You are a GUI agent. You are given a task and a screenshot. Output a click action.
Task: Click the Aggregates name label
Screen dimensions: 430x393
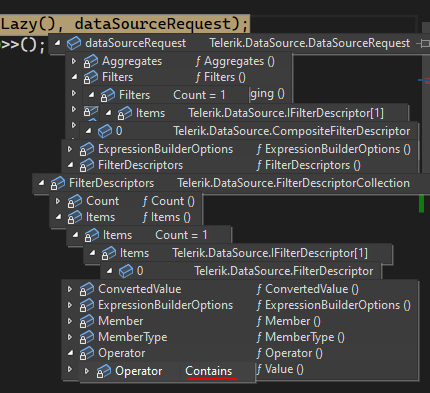coord(132,62)
